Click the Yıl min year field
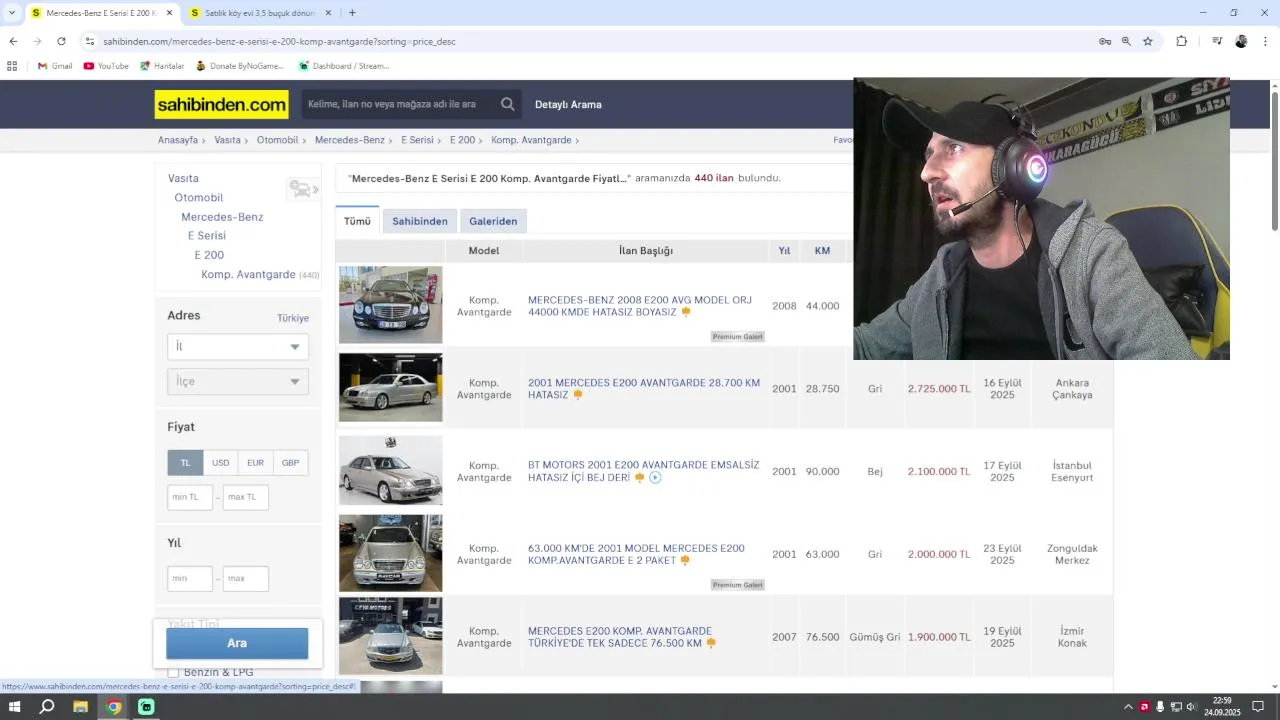The height and width of the screenshot is (720, 1280). 190,578
